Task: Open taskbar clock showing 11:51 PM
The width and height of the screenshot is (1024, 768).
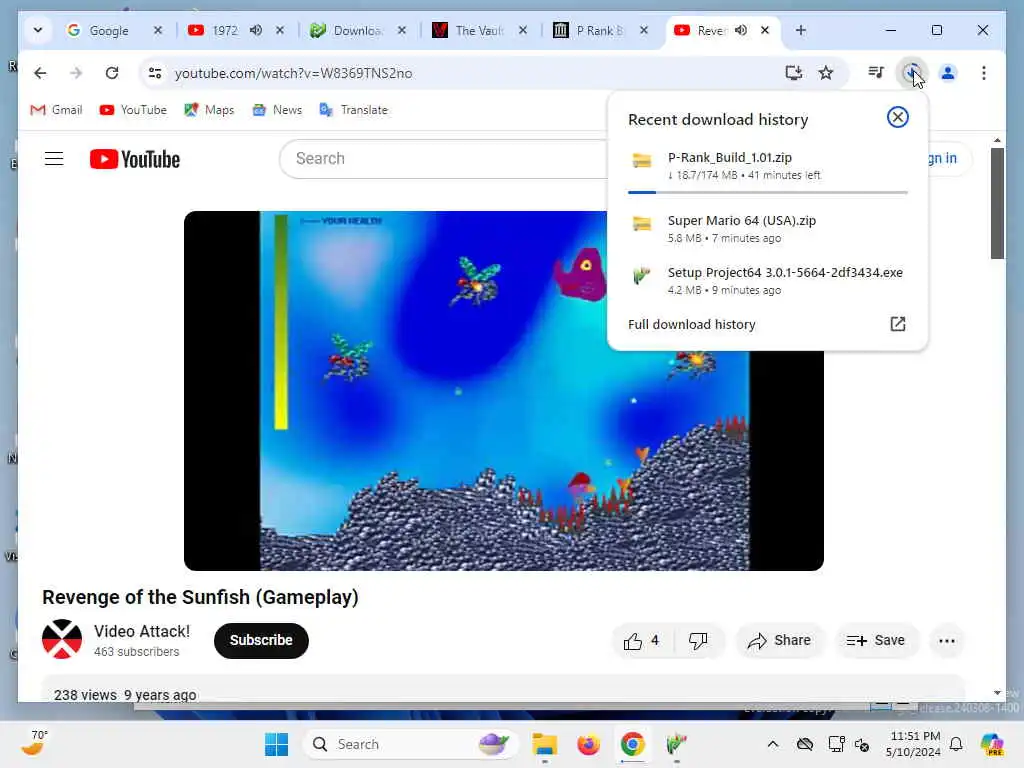Action: (x=913, y=744)
